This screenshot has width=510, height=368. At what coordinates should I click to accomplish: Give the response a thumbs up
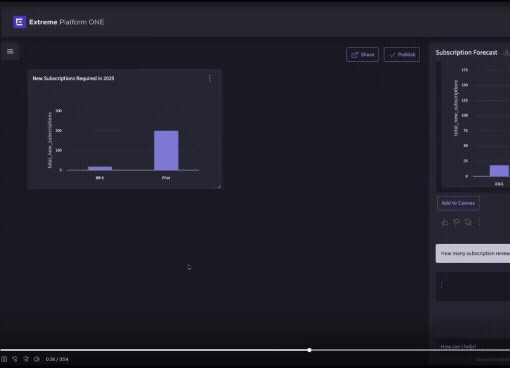445,222
